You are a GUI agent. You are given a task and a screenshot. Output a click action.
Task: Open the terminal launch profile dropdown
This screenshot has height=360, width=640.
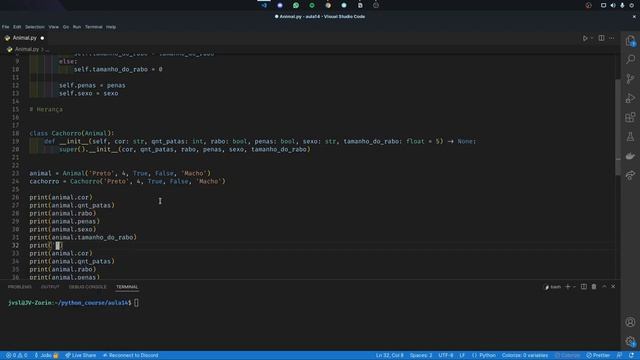point(574,287)
